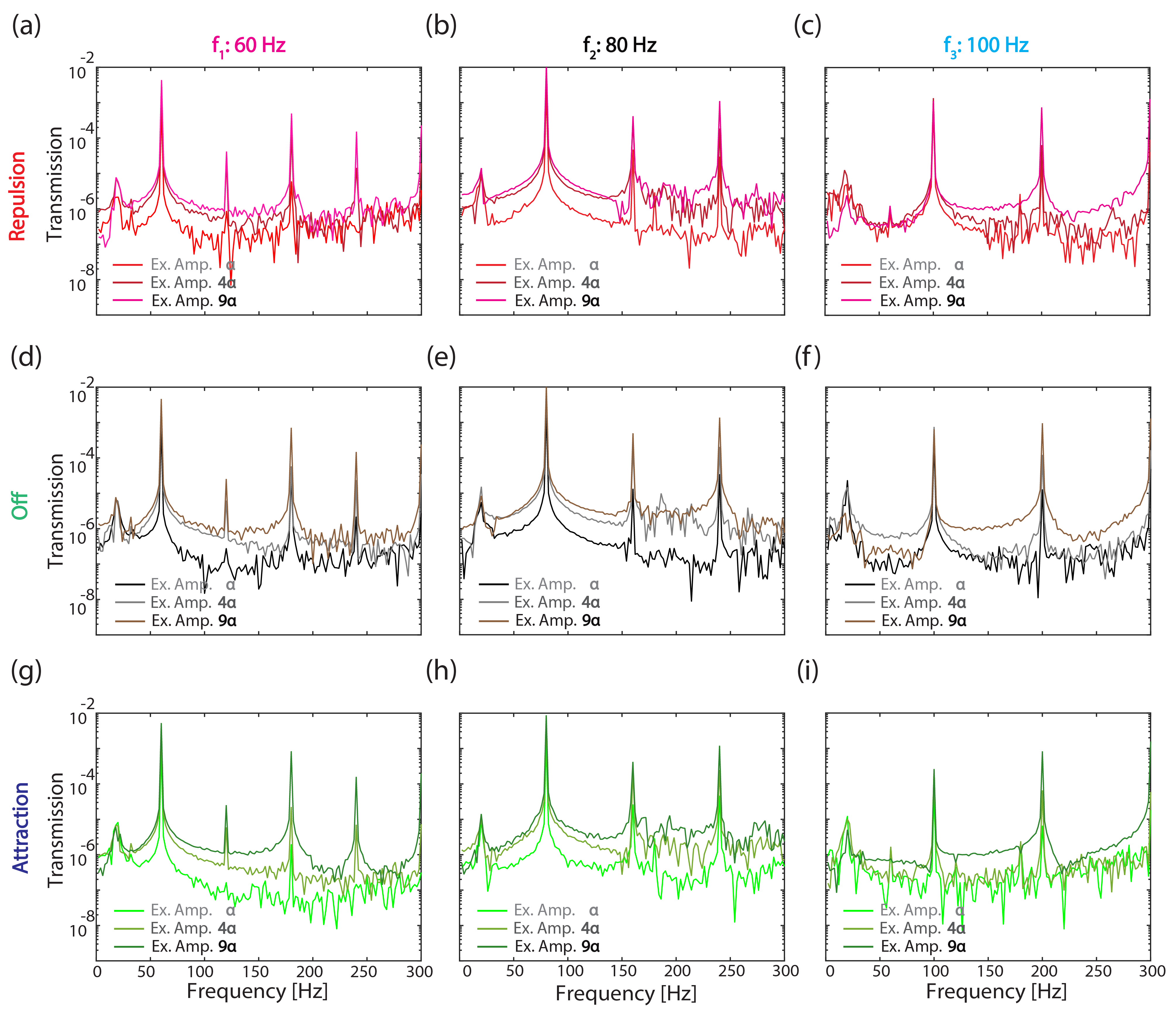The image size is (1176, 1017).
Task: Click x-axis tick 150 below panel (g)
Action: pyautogui.click(x=256, y=972)
